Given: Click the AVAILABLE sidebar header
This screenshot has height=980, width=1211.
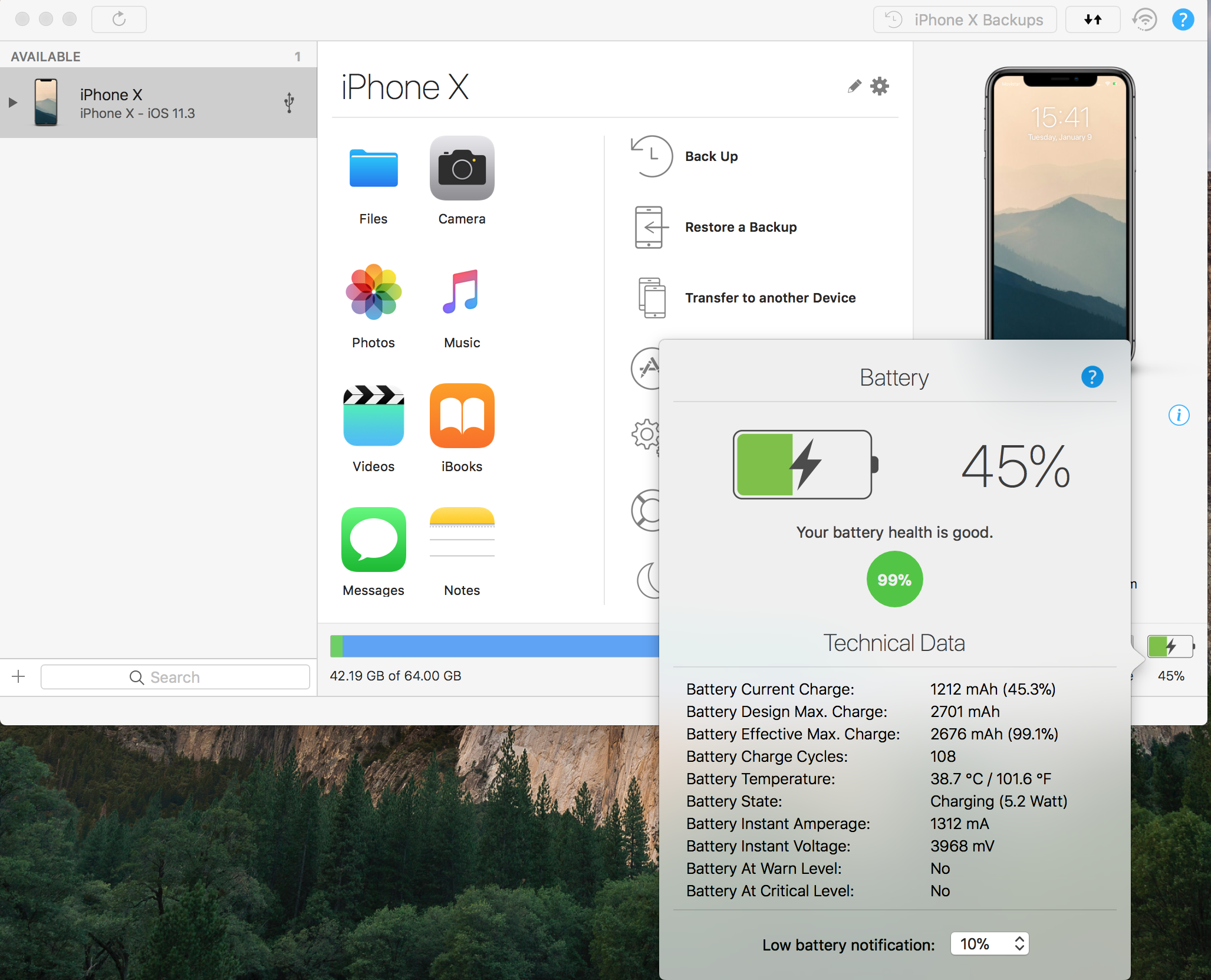Looking at the screenshot, I should (x=45, y=57).
